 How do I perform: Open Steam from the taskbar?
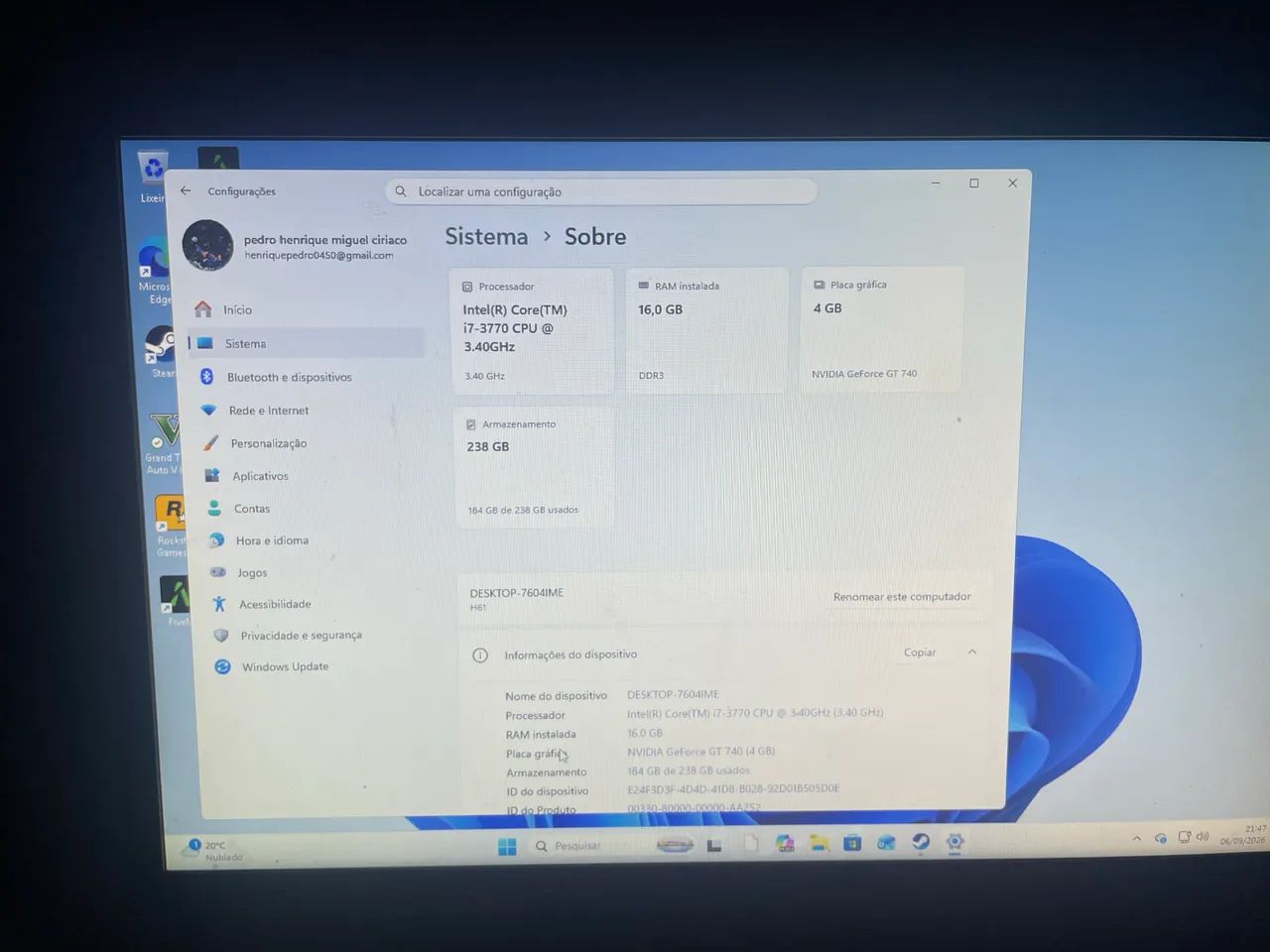(x=921, y=842)
